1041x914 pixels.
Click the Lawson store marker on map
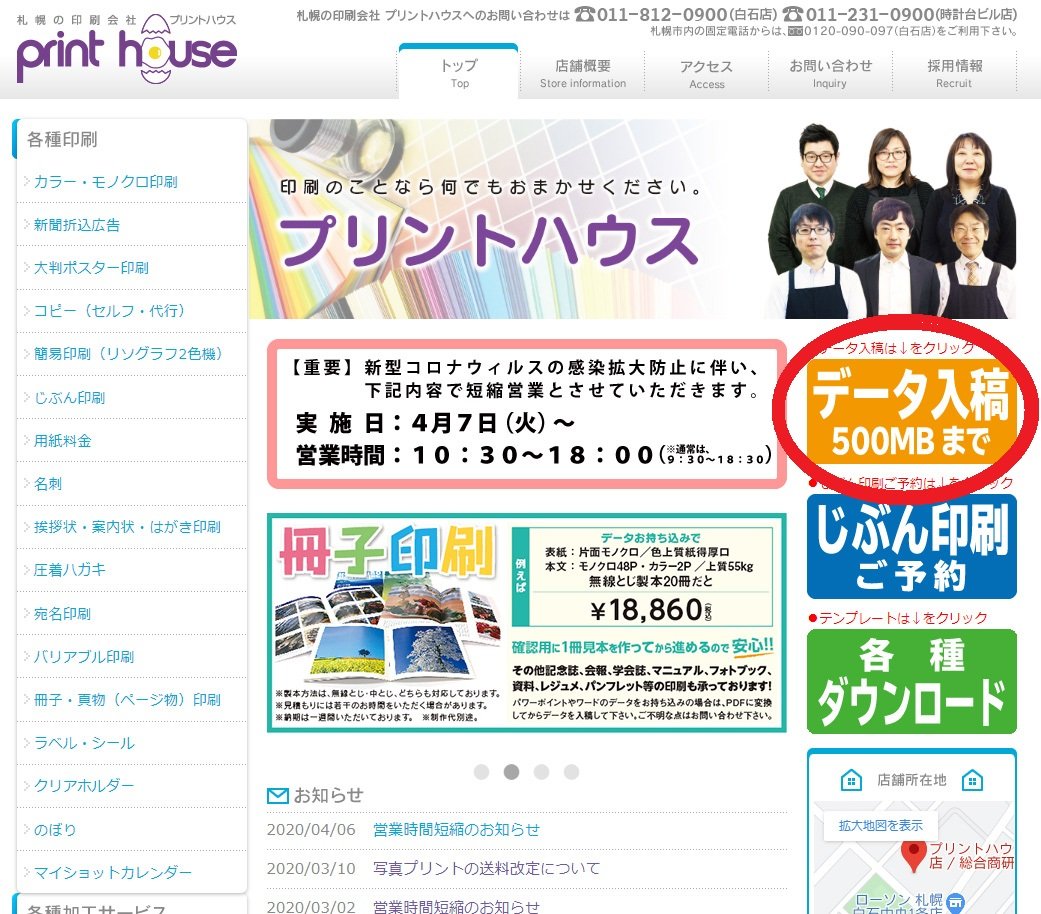coord(955,902)
